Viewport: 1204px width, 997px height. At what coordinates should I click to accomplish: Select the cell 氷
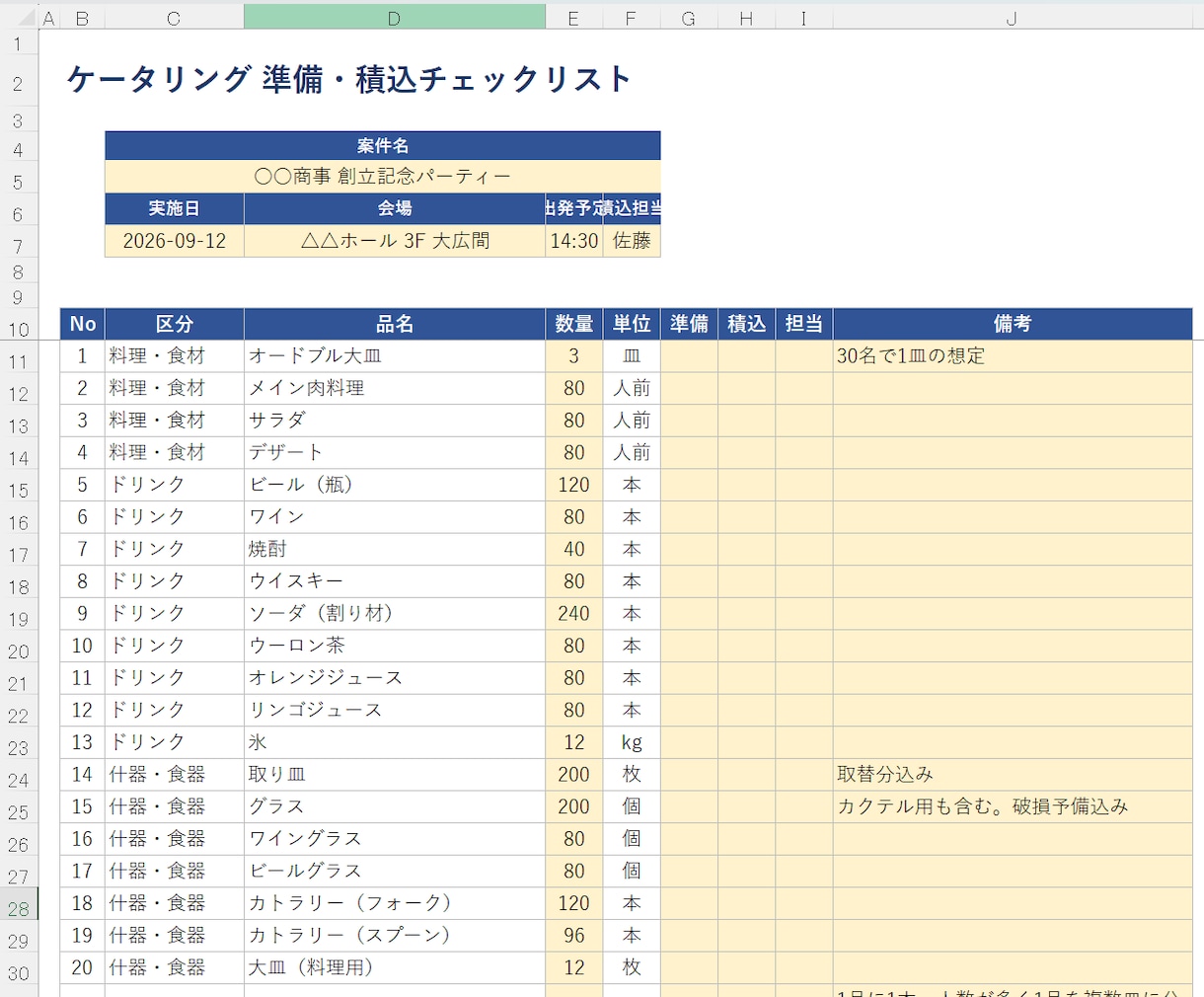395,742
